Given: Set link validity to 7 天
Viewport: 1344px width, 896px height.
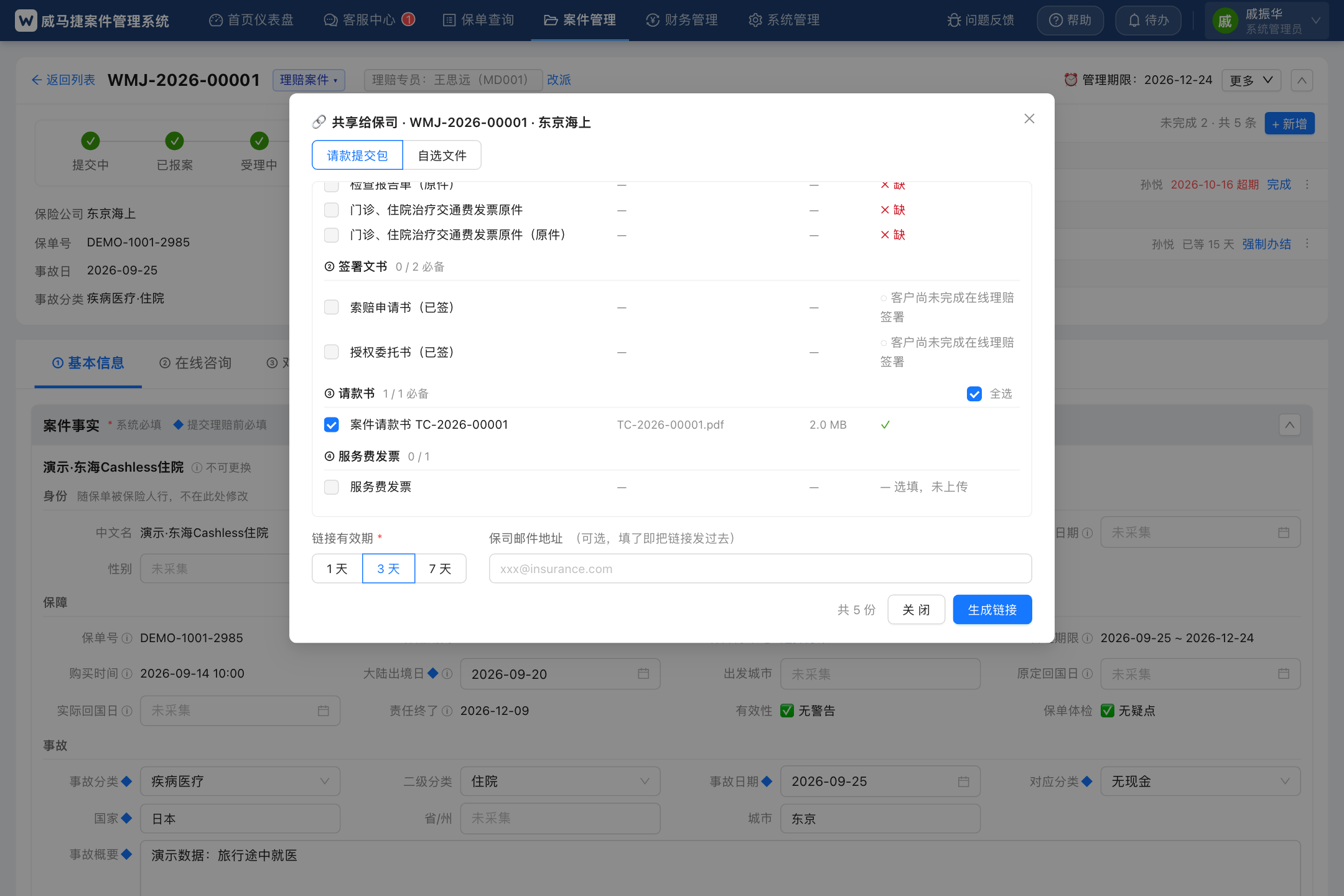Looking at the screenshot, I should point(441,569).
